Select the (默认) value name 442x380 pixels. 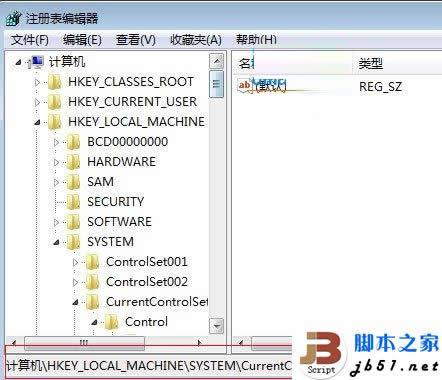pyautogui.click(x=270, y=86)
